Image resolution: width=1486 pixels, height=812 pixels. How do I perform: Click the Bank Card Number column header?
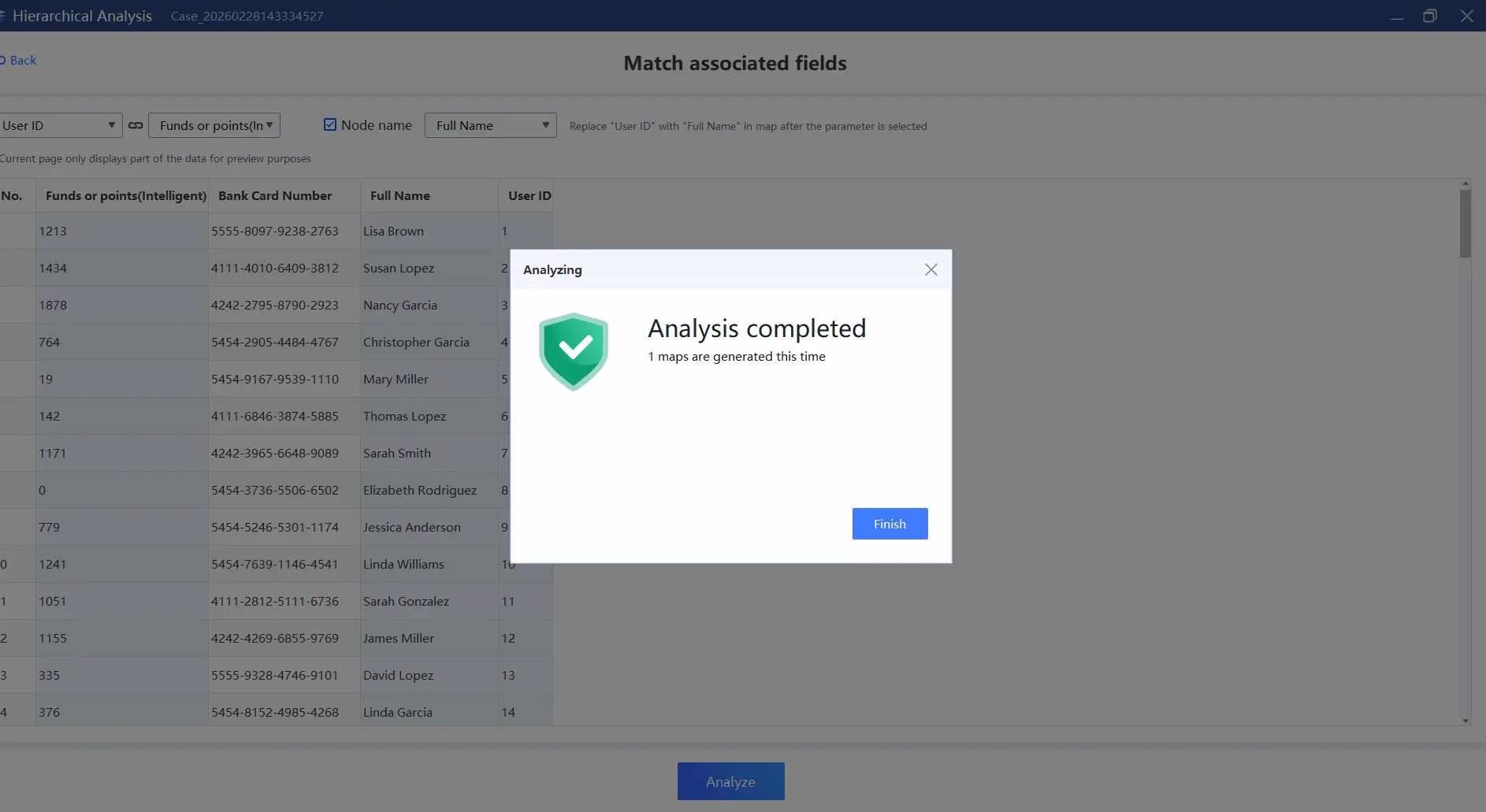click(274, 195)
